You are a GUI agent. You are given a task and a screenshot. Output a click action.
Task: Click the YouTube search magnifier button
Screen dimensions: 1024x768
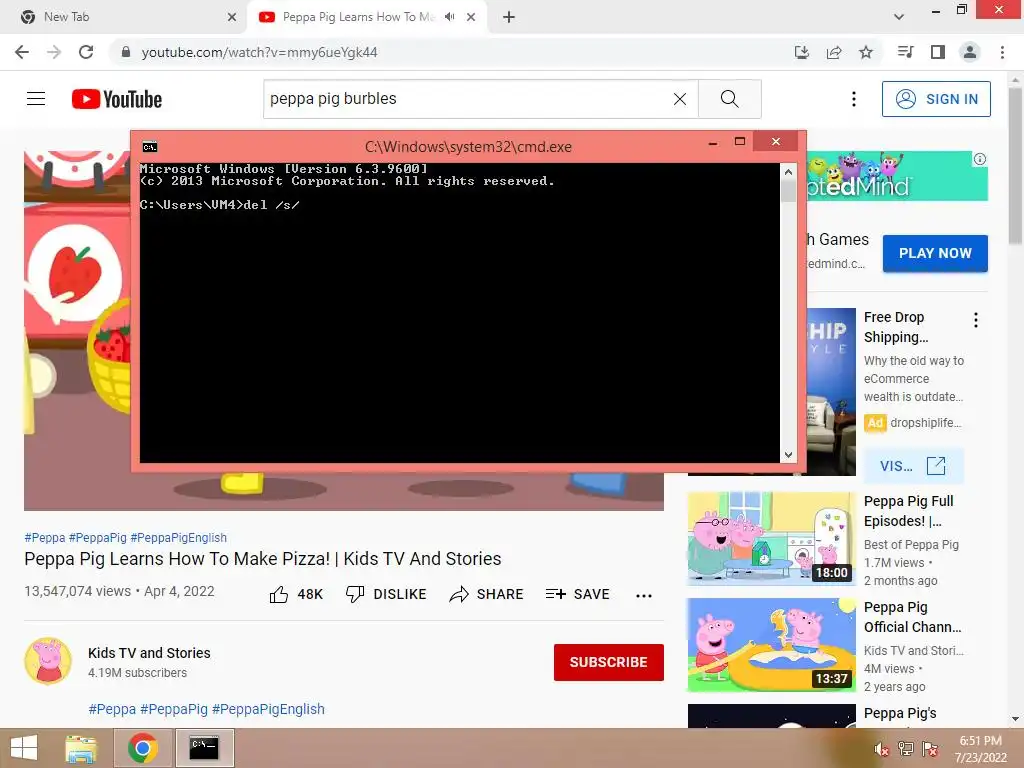pyautogui.click(x=729, y=99)
